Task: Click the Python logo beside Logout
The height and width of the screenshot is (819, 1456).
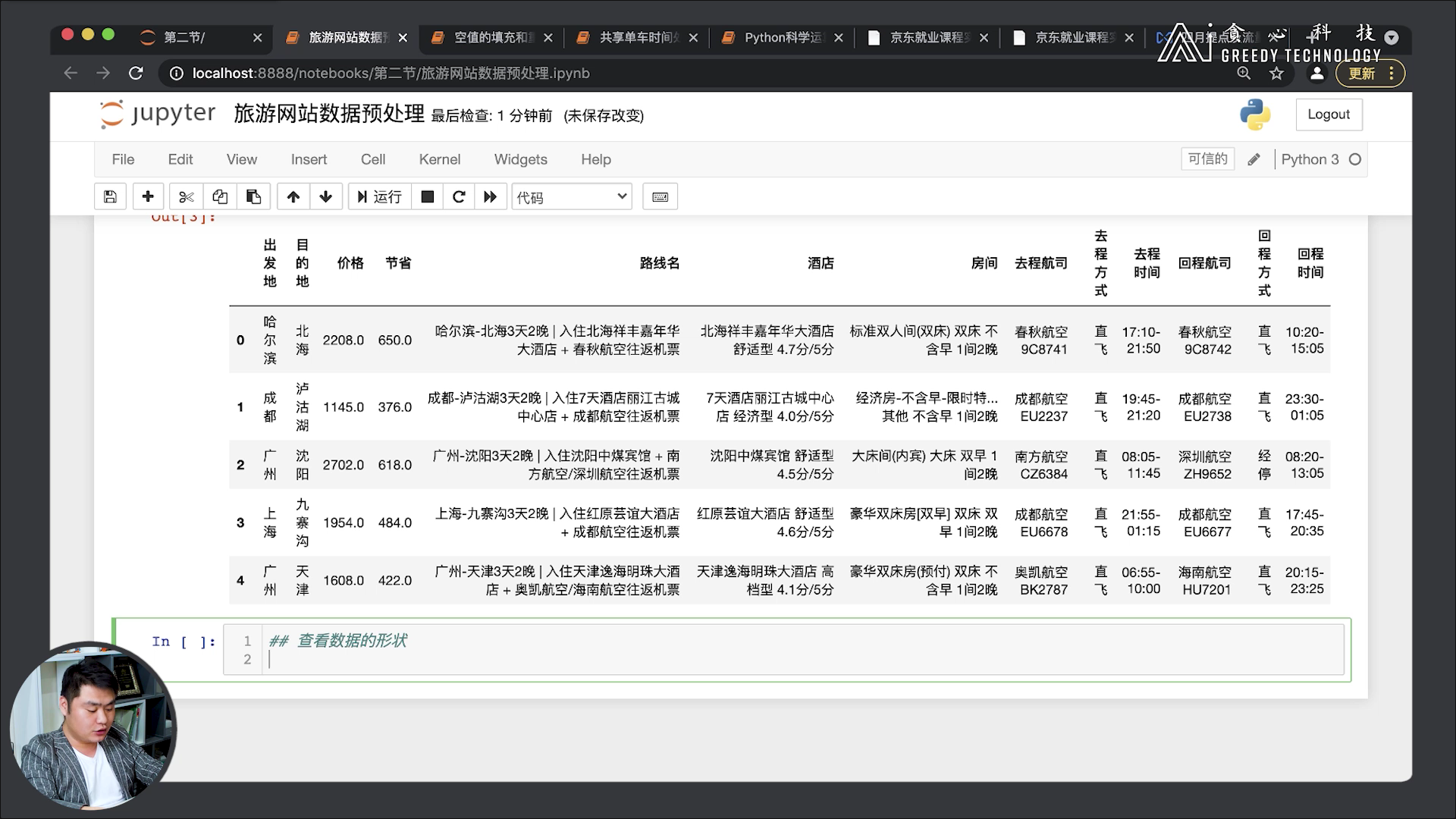Action: pos(1255,115)
